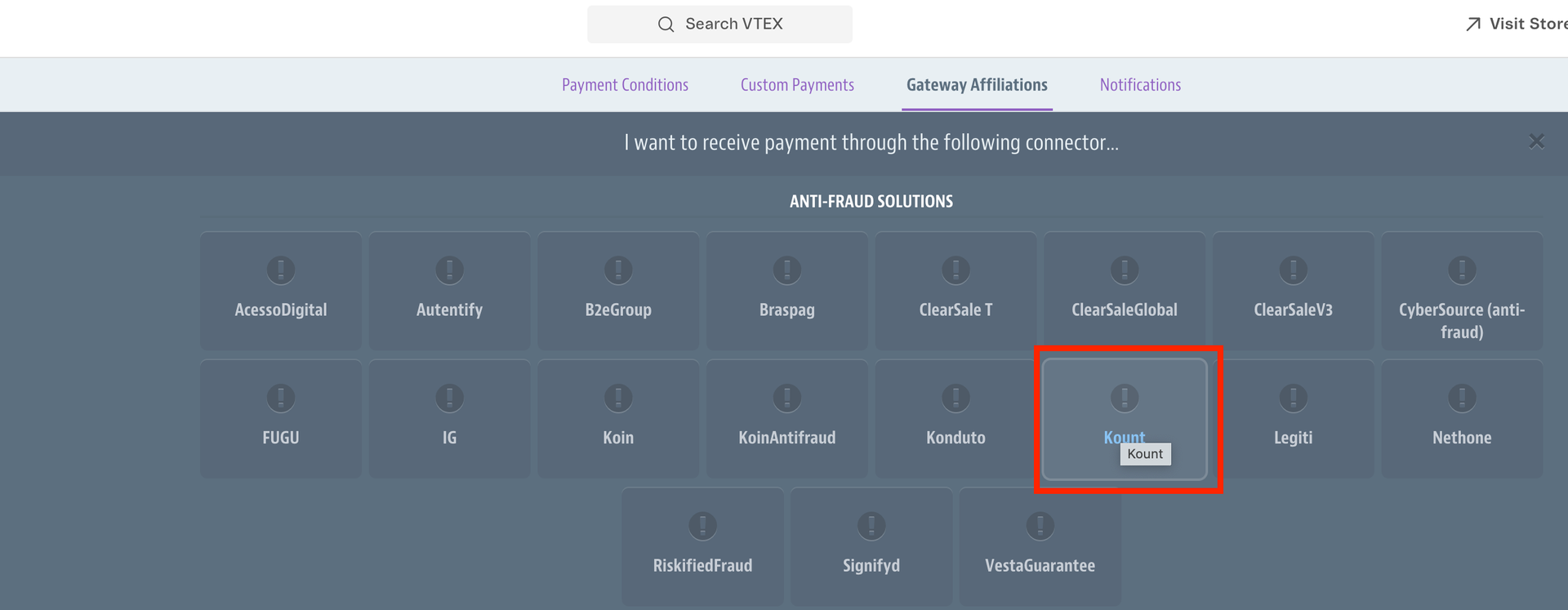The width and height of the screenshot is (1568, 610).
Task: Choose the Autentify label
Action: pyautogui.click(x=449, y=310)
